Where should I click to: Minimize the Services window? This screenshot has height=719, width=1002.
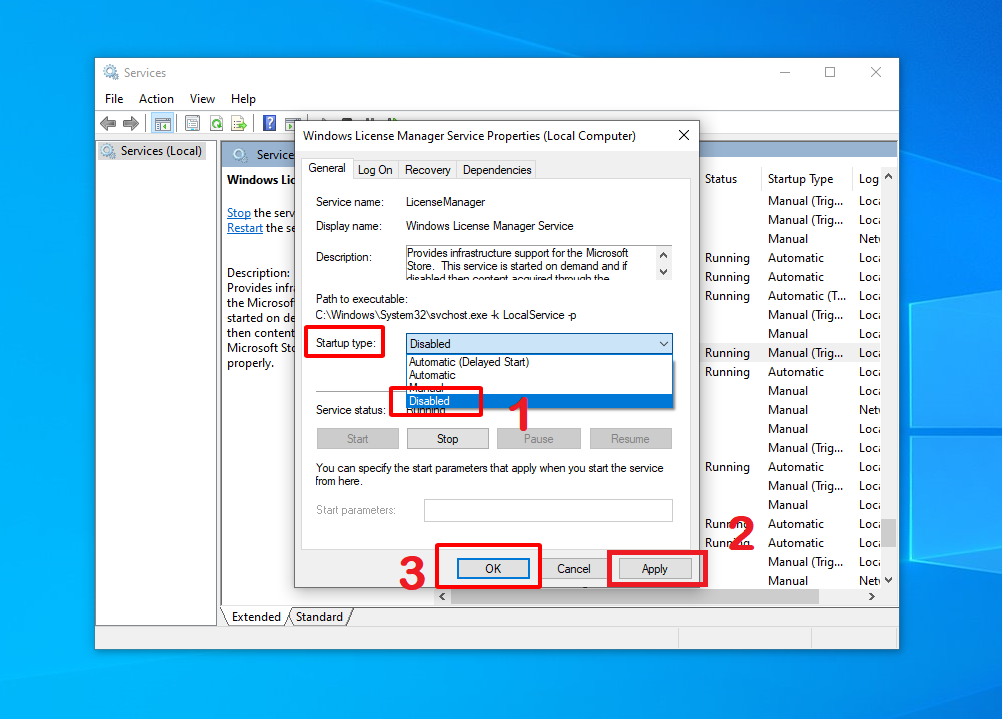785,72
